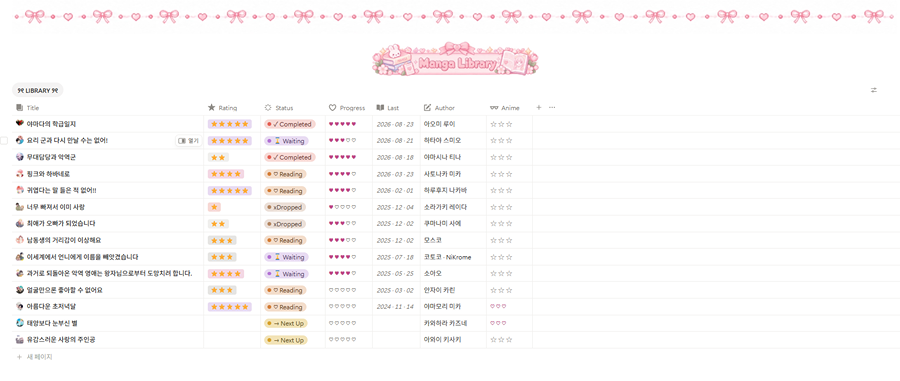Image resolution: width=900 pixels, height=381 pixels.
Task: Click the page icon of 야마다의 학급일지
Action: pyautogui.click(x=20, y=124)
